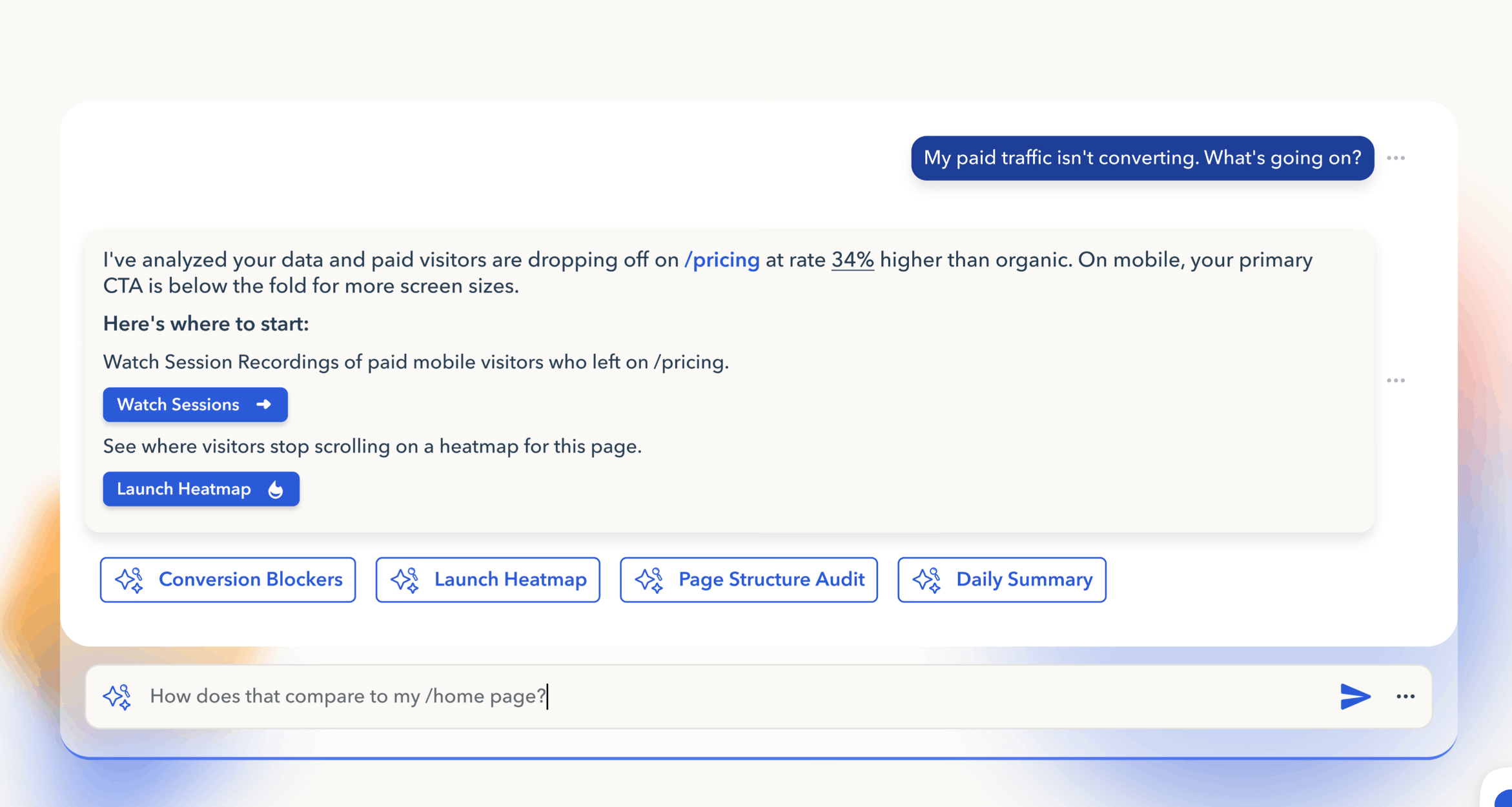Select the Page Structure Audit suggestion chip

click(749, 580)
